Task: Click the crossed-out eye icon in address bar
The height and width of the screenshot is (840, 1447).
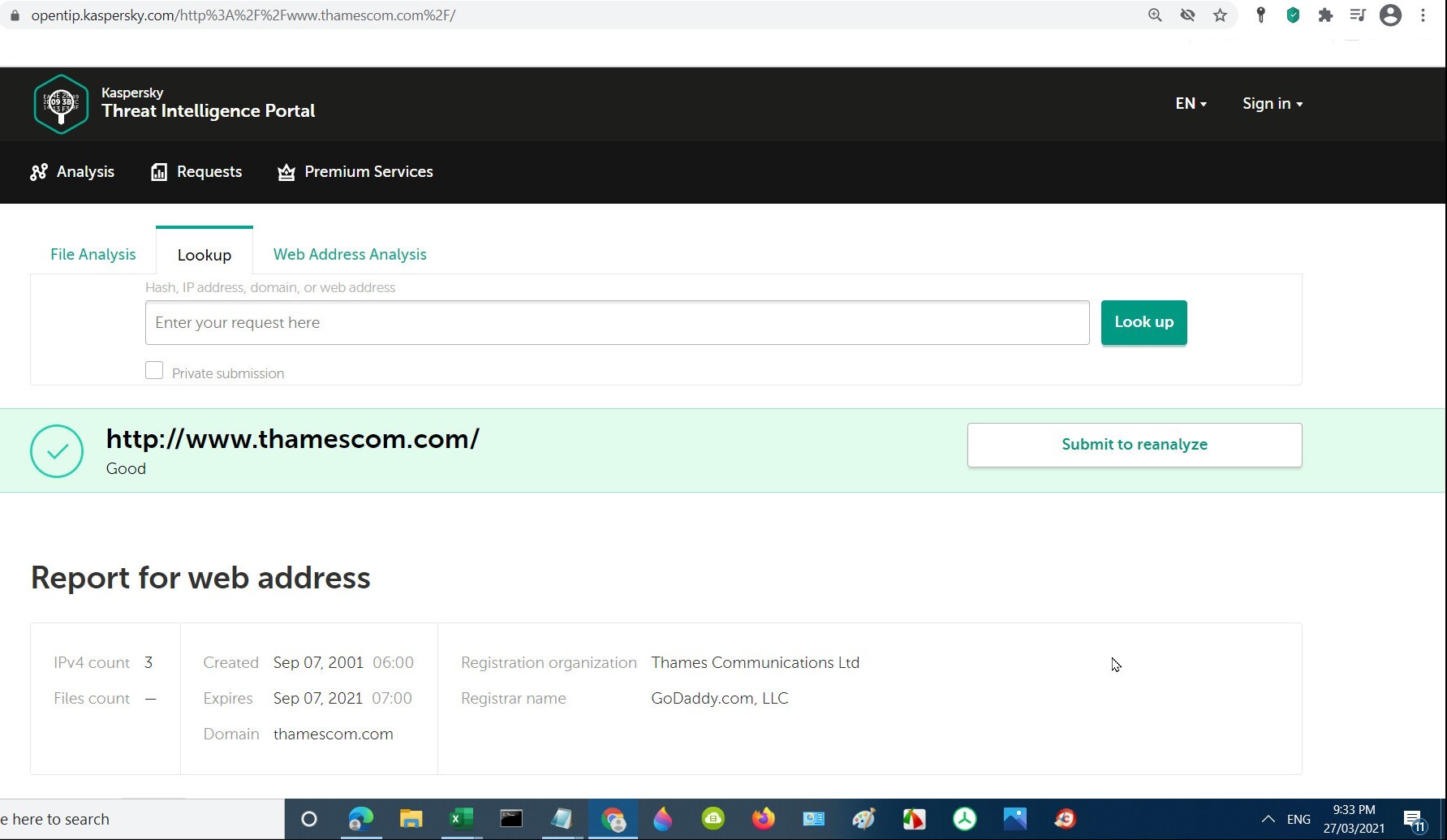Action: [1187, 15]
